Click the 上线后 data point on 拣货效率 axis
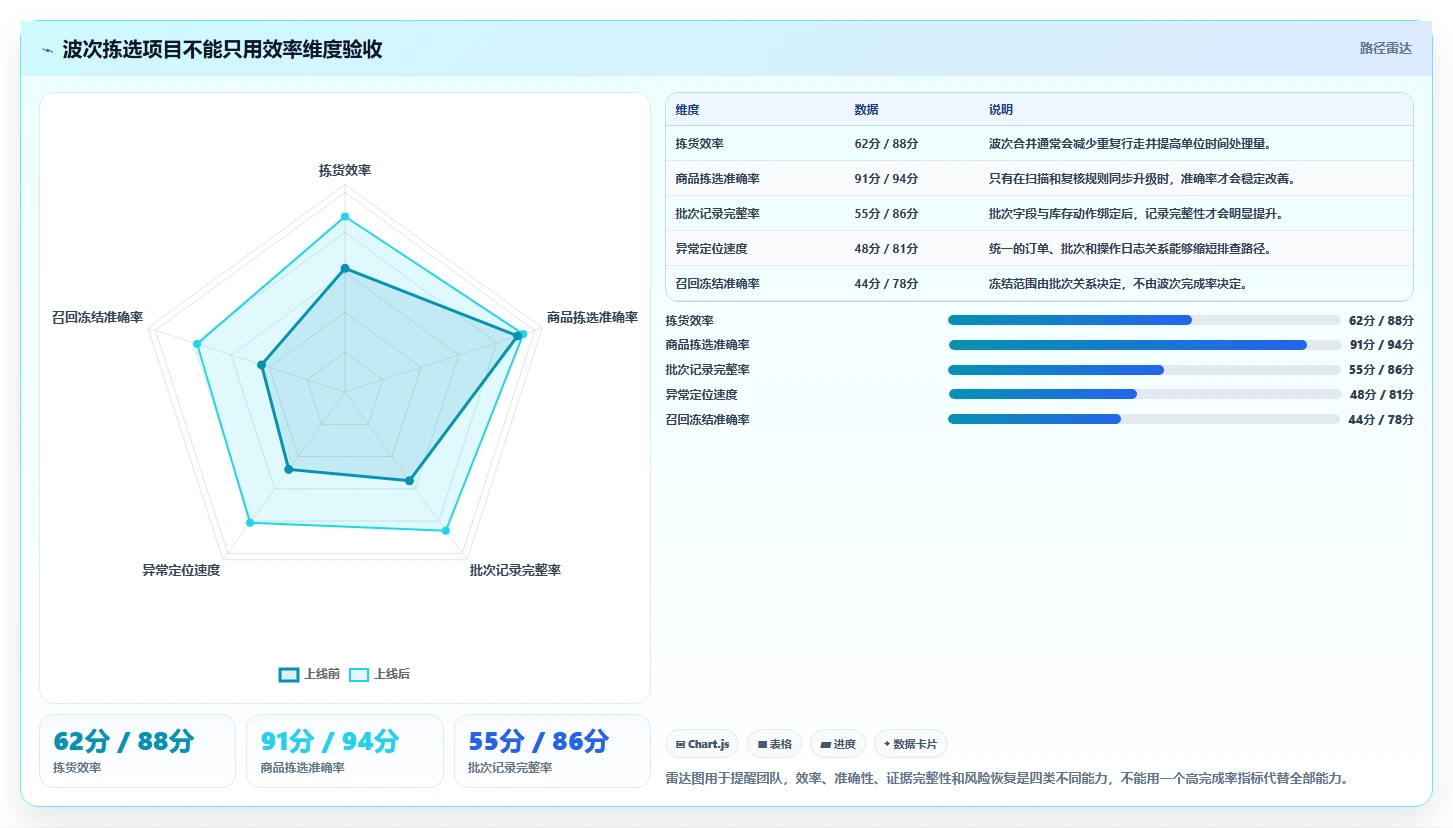The image size is (1453, 828). click(x=345, y=216)
